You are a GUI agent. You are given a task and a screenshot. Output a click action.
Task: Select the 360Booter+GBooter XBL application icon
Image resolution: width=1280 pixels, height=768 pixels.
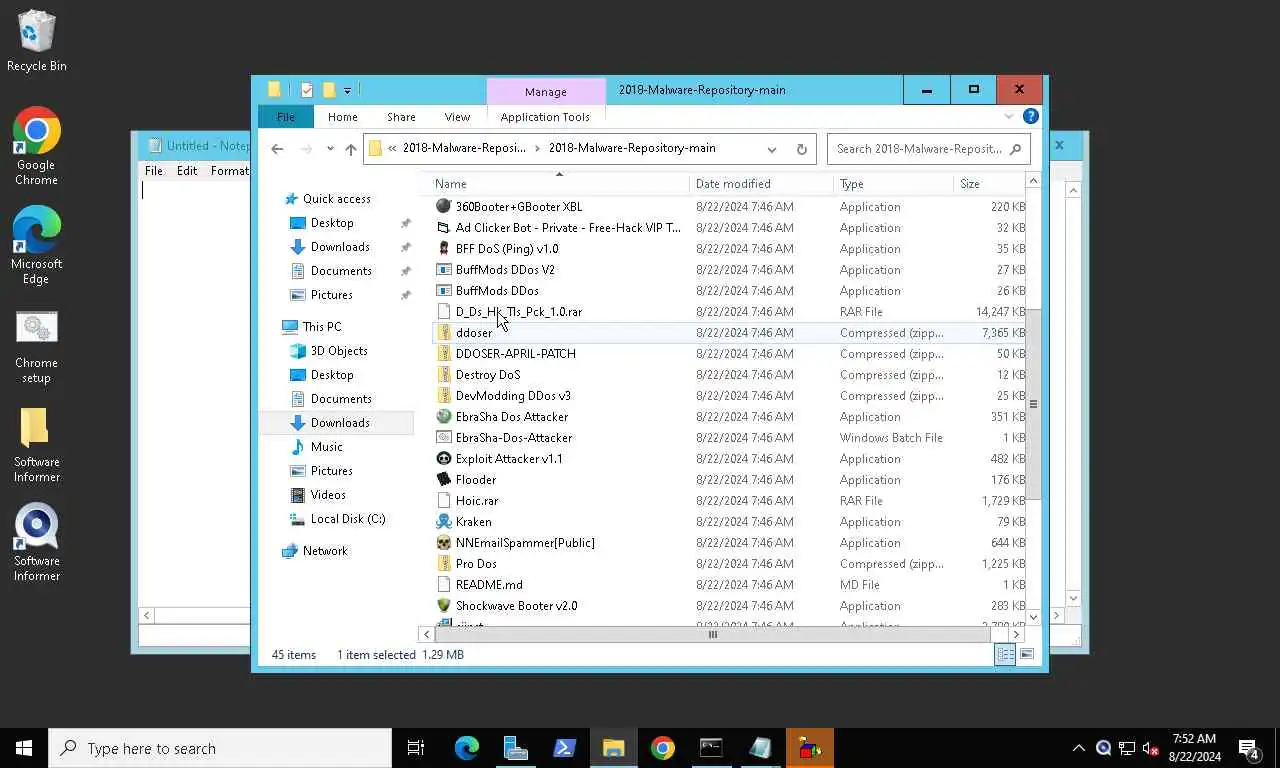444,206
